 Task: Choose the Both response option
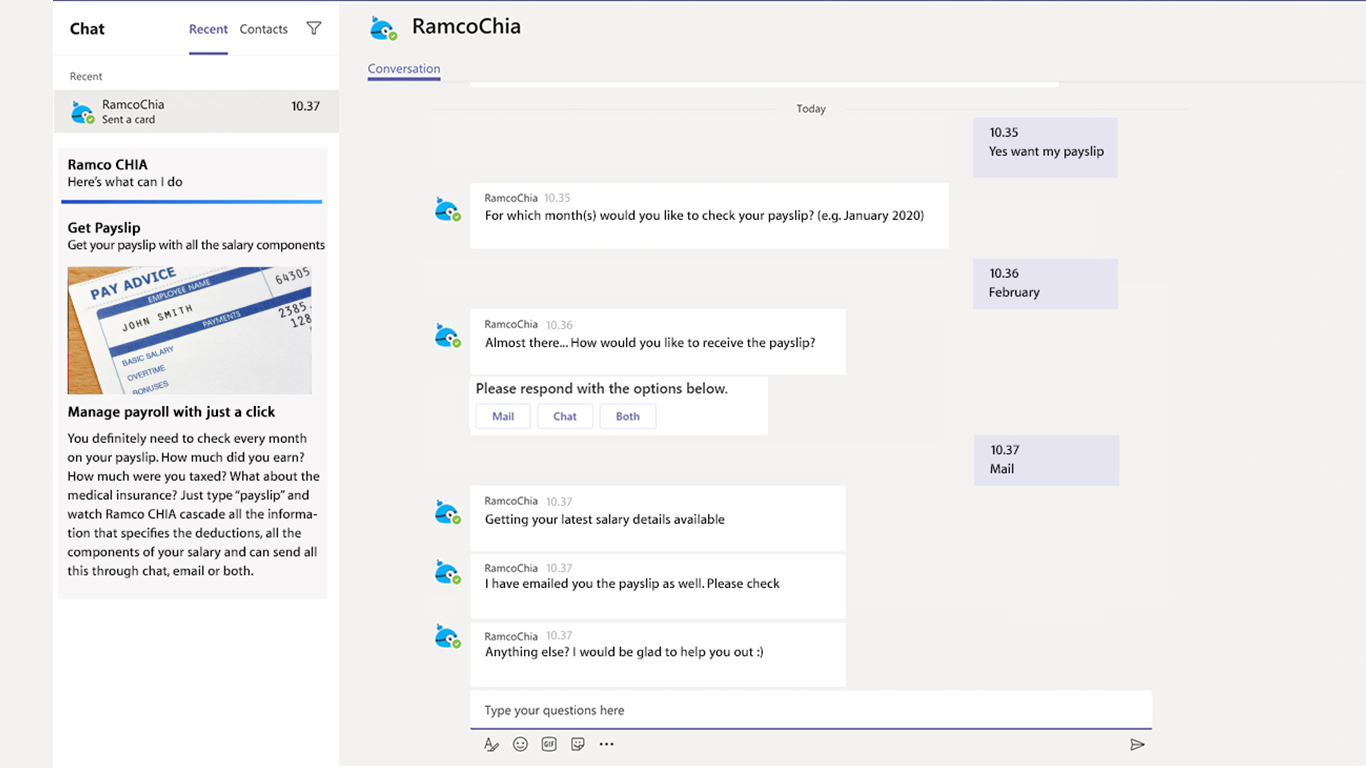point(628,416)
